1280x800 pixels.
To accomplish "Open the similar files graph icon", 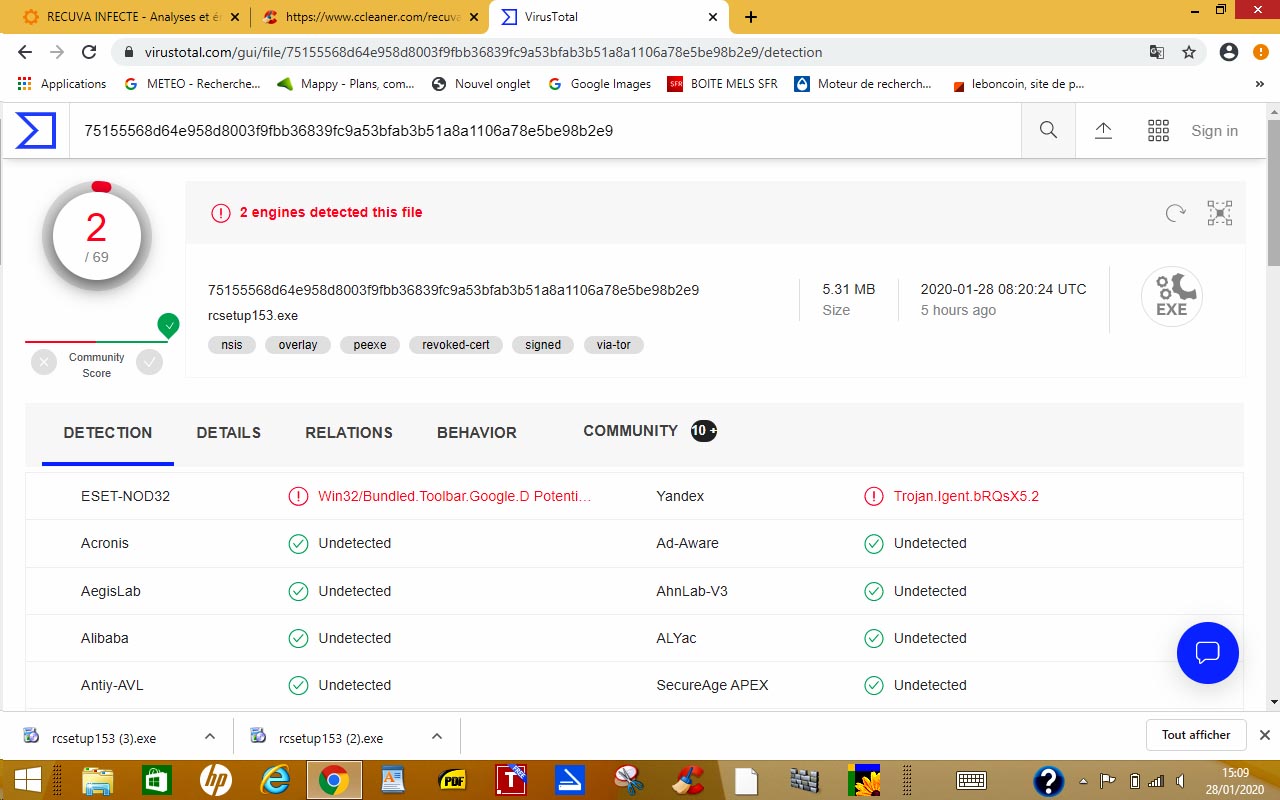I will tap(1220, 212).
